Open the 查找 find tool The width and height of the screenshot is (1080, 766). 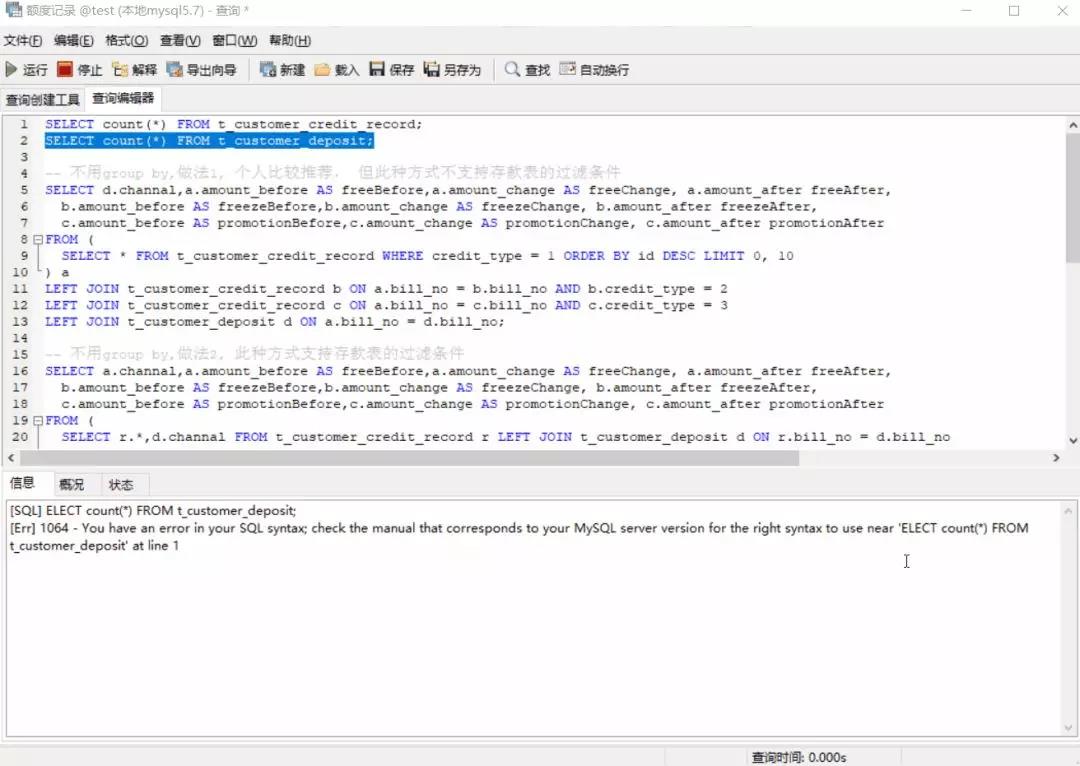pyautogui.click(x=527, y=70)
